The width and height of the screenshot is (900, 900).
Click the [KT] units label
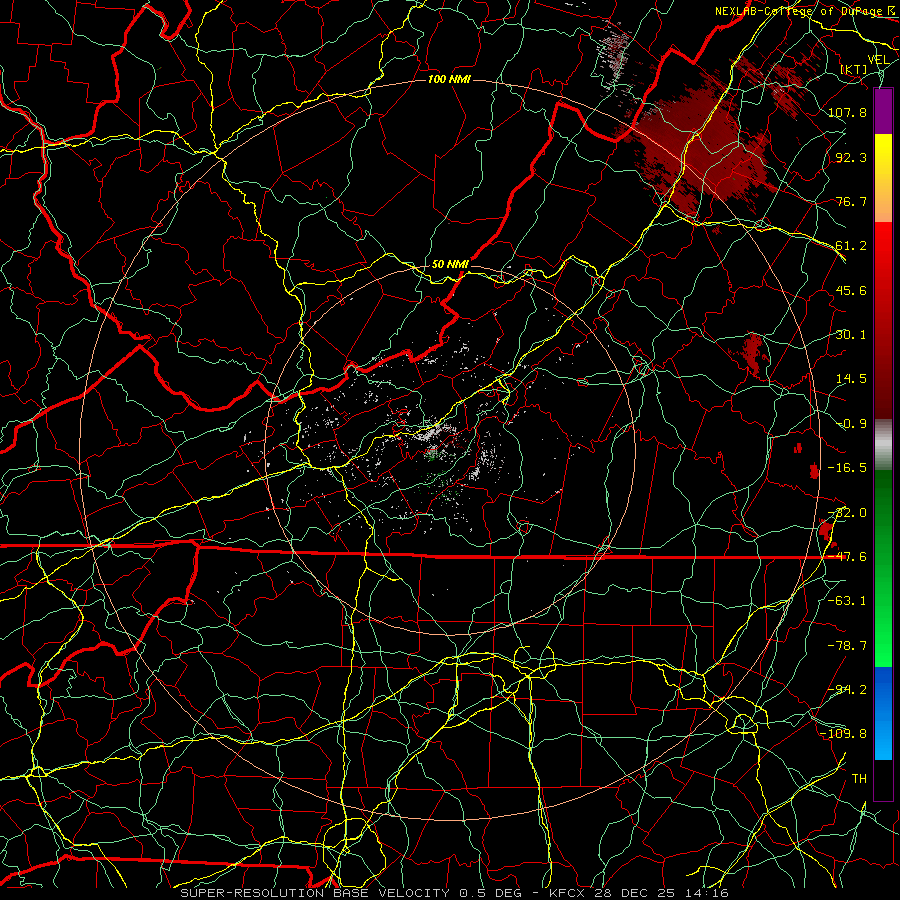(854, 69)
